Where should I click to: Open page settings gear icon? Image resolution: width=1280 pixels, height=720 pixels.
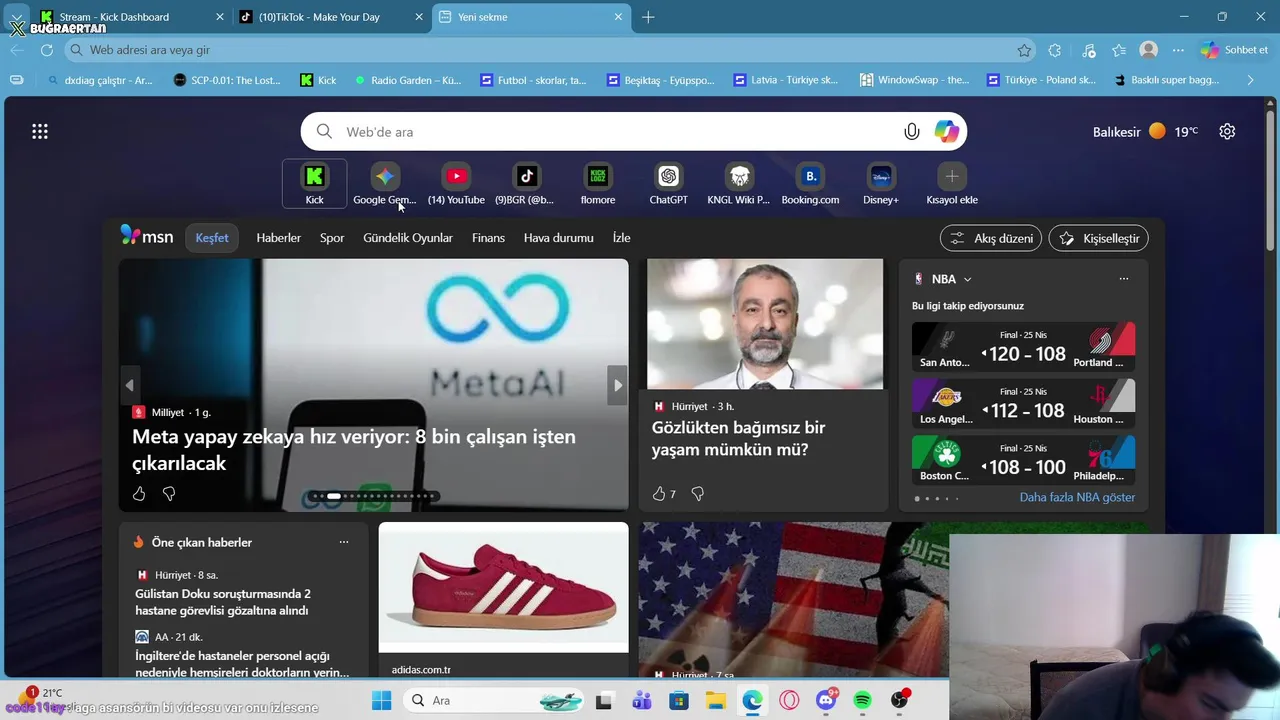[1228, 131]
